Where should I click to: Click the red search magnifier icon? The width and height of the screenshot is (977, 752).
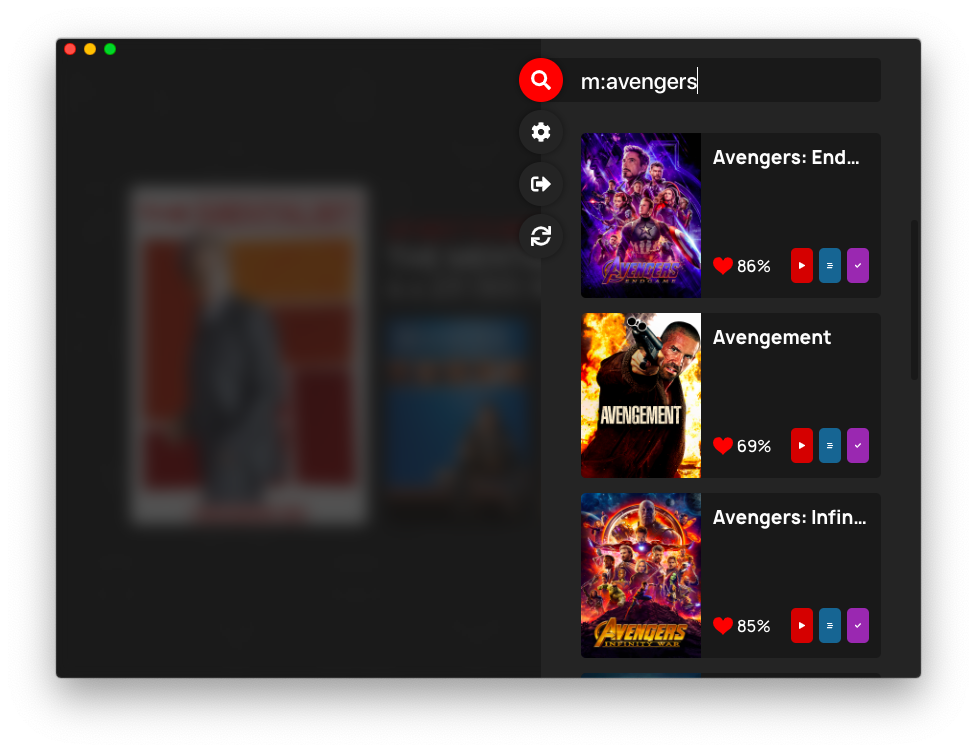[x=541, y=80]
